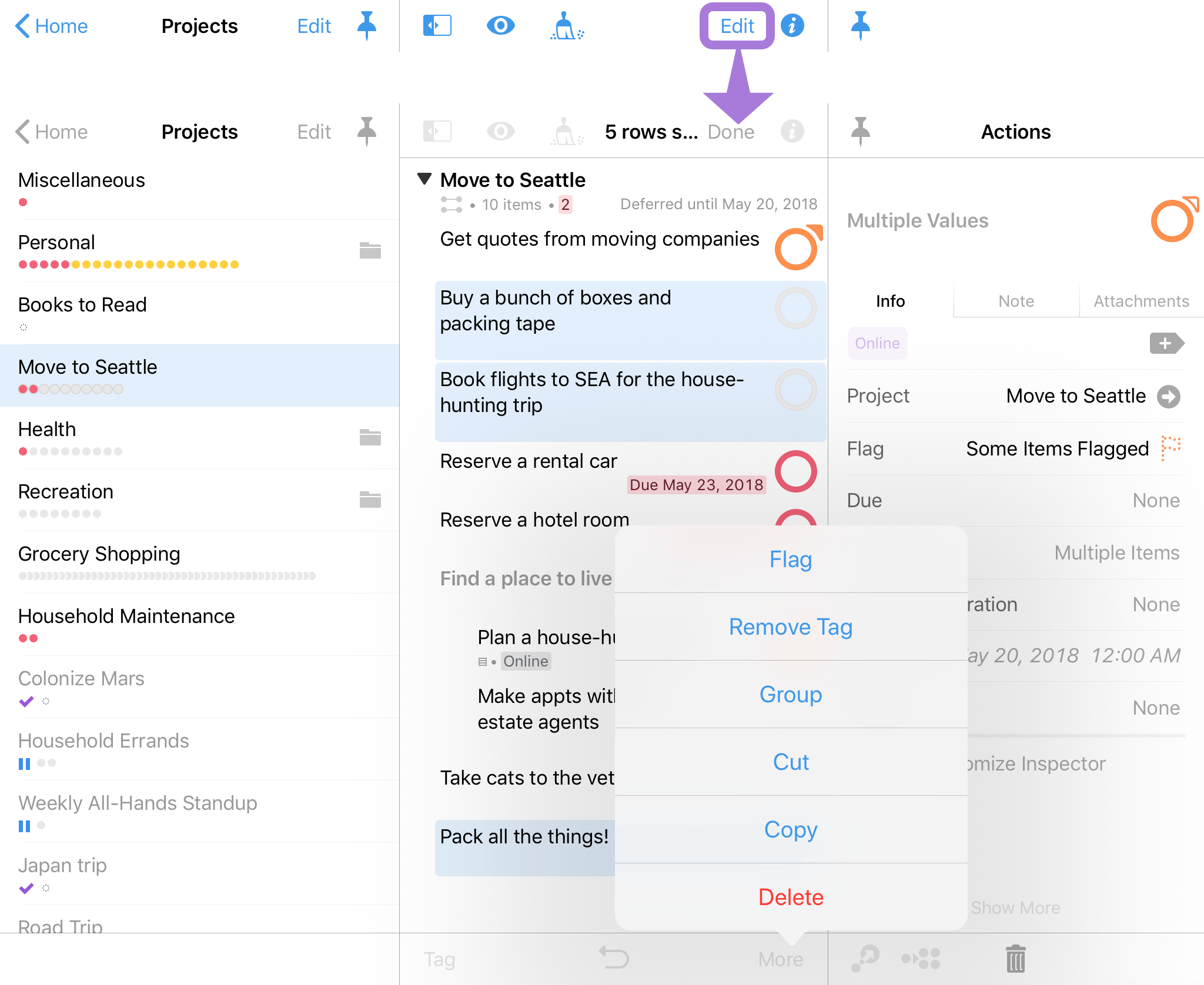Open the Health folder icon

pyautogui.click(x=370, y=437)
